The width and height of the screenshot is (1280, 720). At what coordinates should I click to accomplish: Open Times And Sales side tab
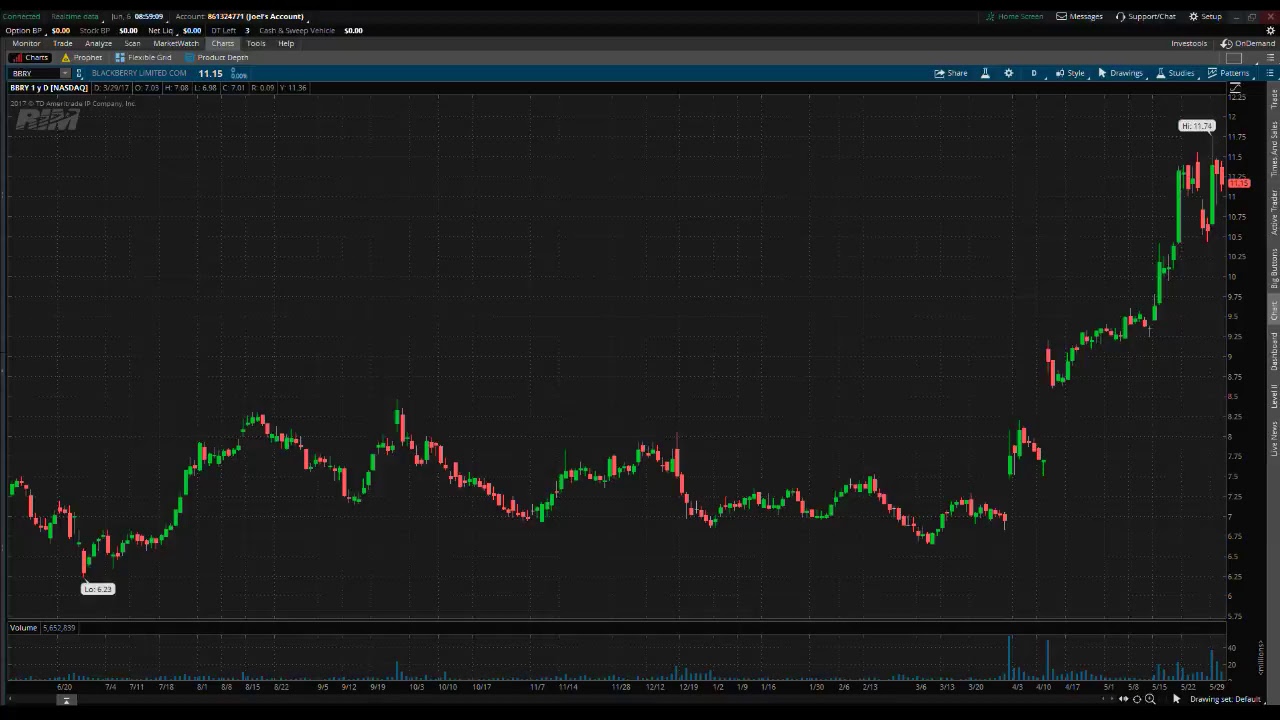(x=1274, y=149)
